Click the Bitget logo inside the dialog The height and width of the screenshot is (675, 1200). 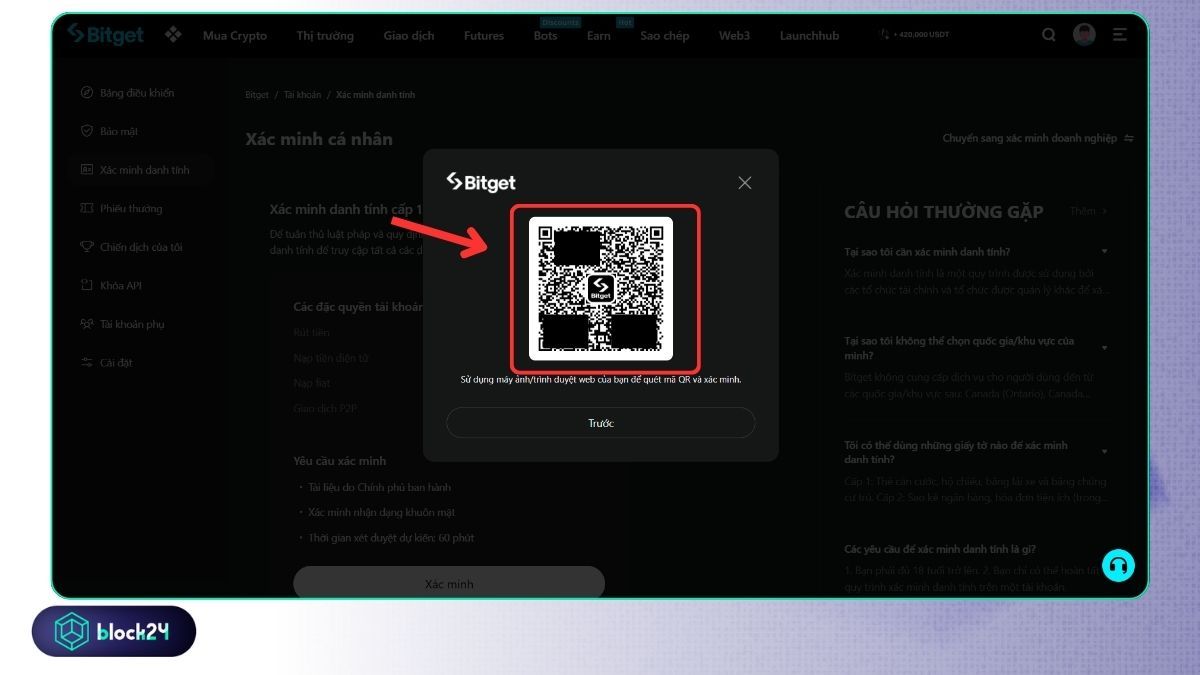(481, 182)
